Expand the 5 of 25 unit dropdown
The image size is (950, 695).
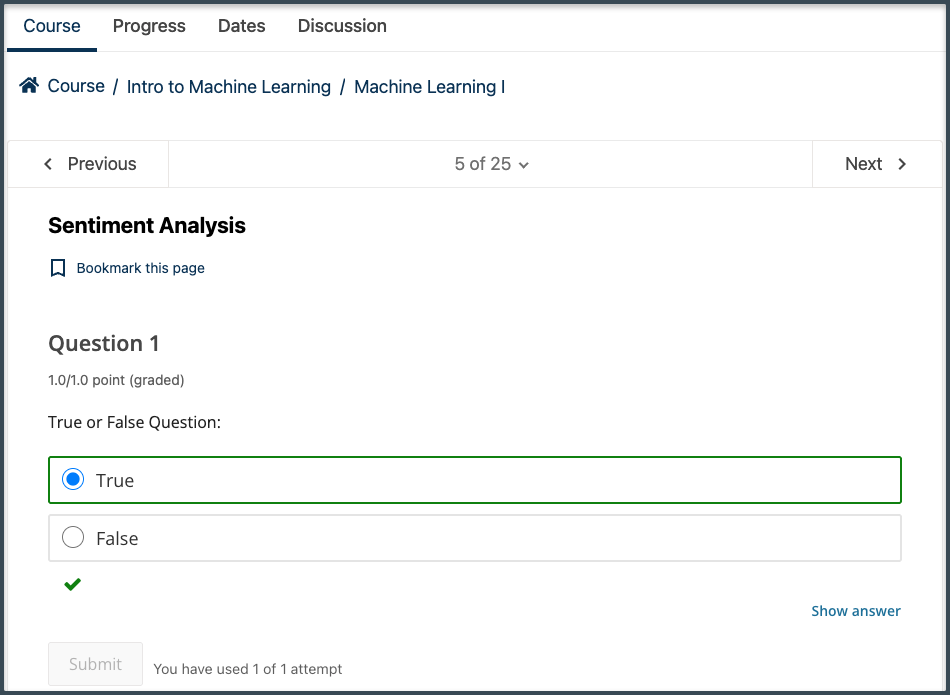coord(491,164)
